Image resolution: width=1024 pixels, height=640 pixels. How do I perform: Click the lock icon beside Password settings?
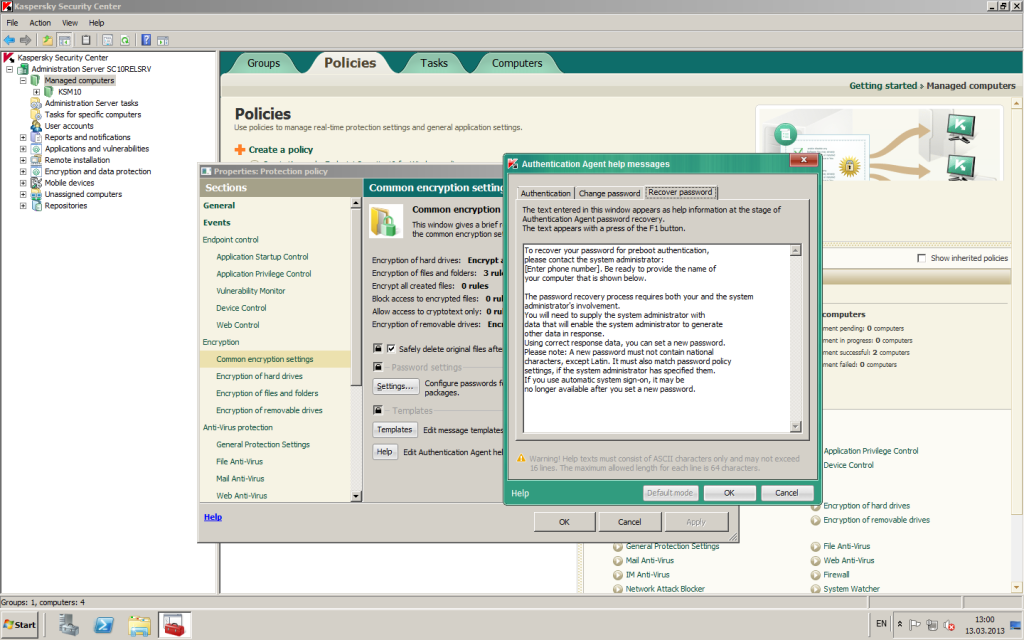point(377,367)
